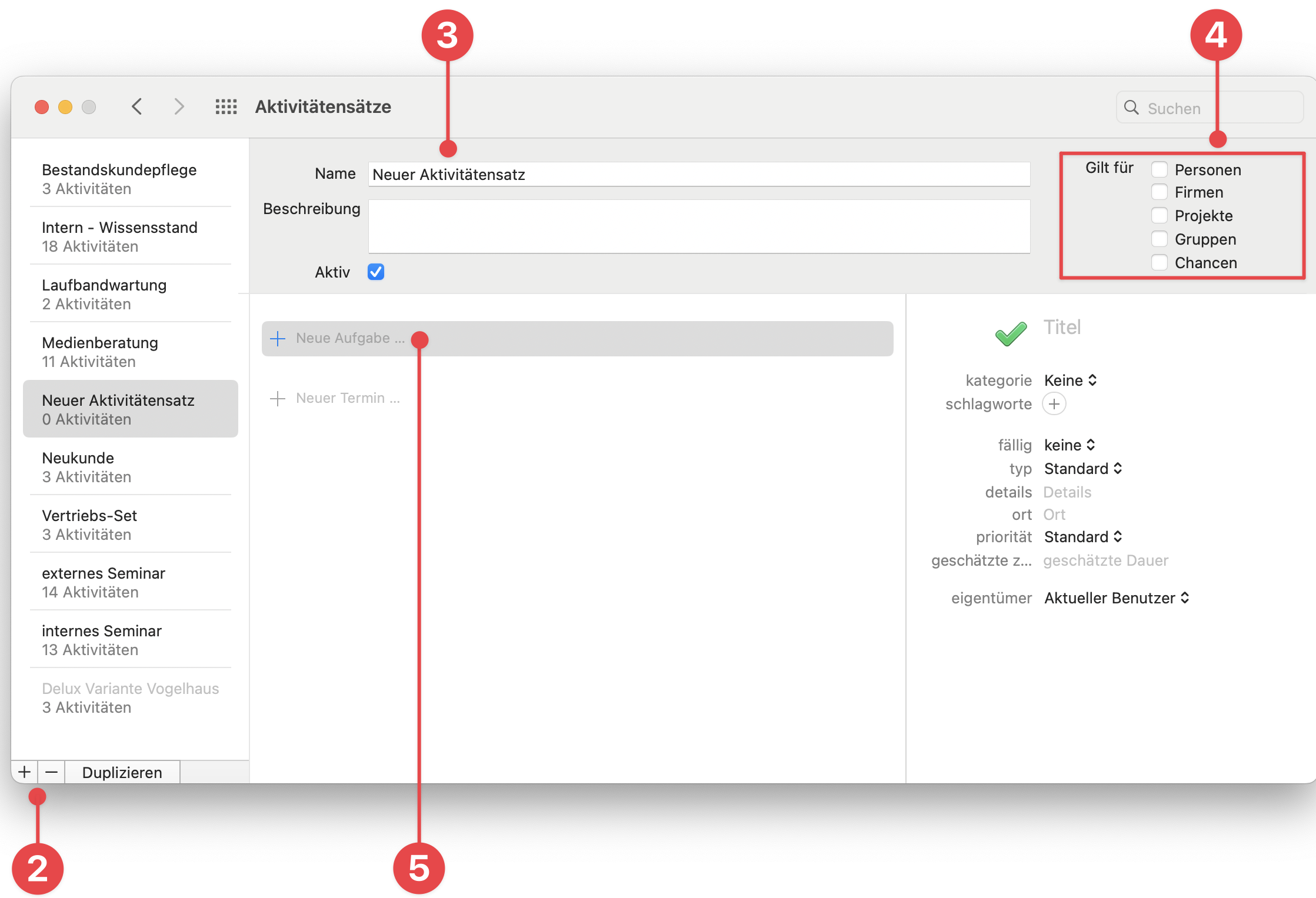Click the forward navigation arrow
Viewport: 1316px width, 898px height.
(179, 106)
